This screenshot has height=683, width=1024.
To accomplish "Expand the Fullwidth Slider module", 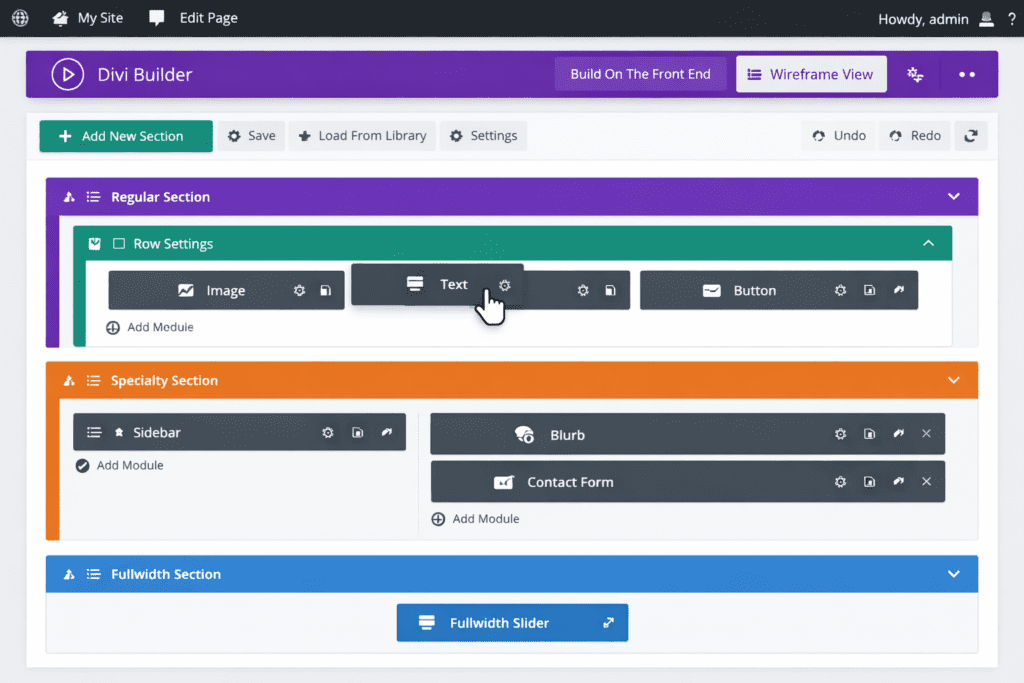I will click(609, 622).
